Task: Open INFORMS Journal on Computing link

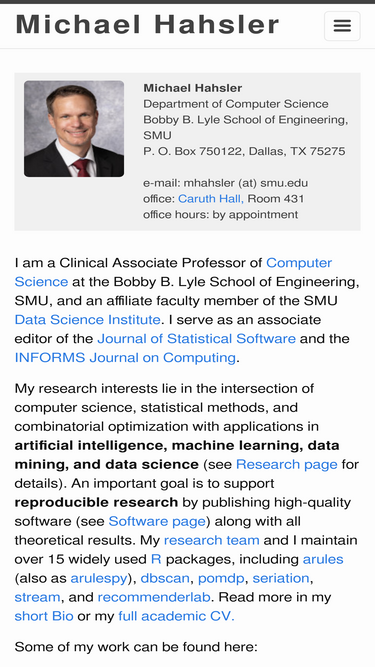Action: (125, 357)
